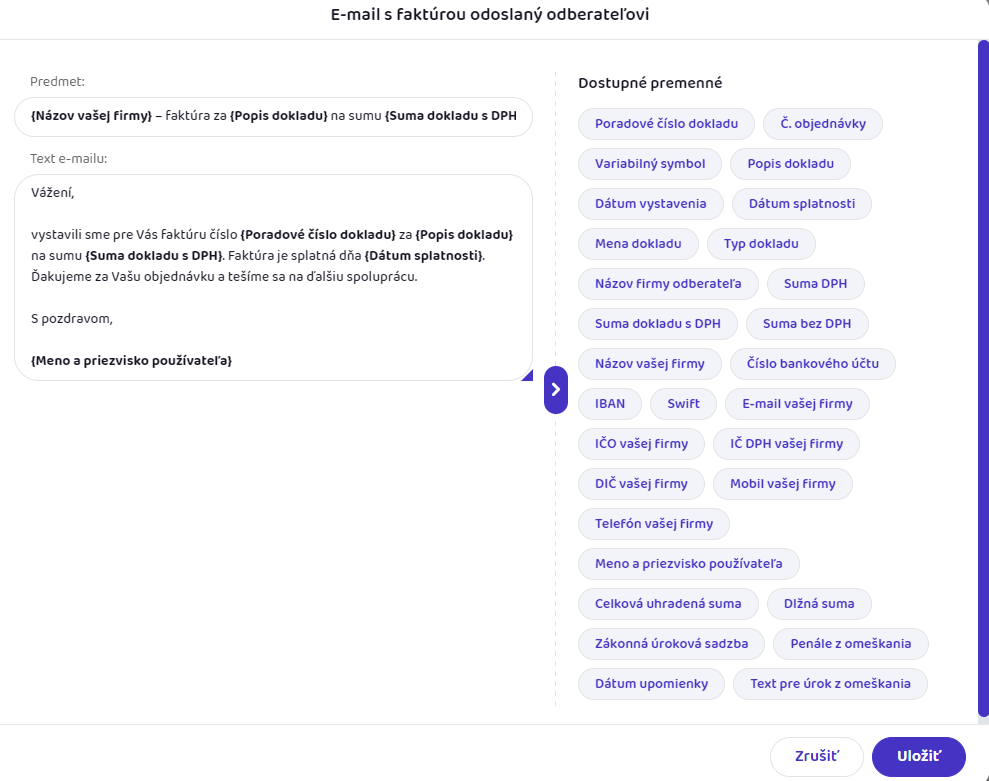Select the IBAN variable chip
This screenshot has height=781, width=989.
[x=610, y=404]
